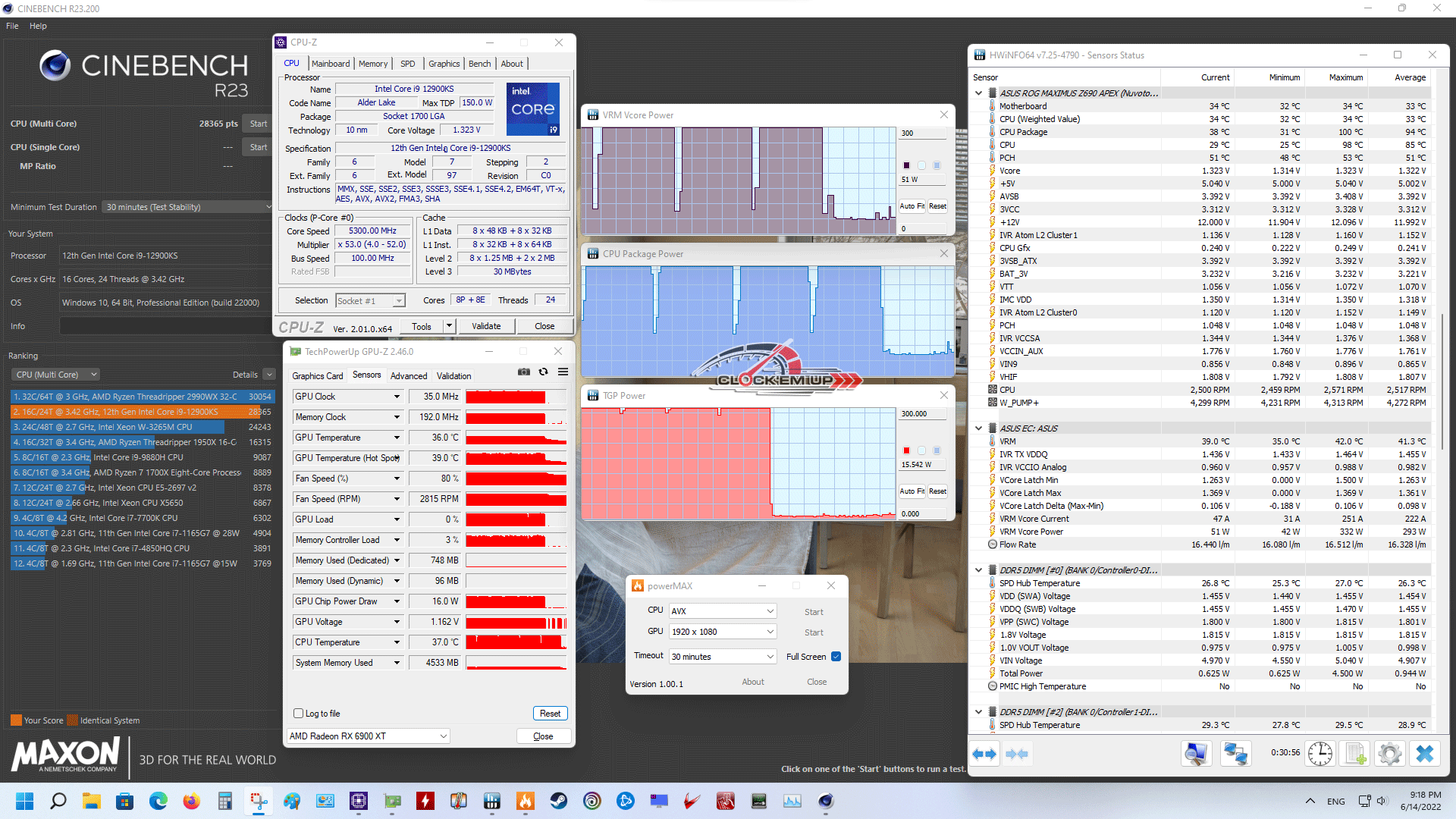Uncheck powerMAX Full Screen checkbox
The height and width of the screenshot is (819, 1456).
836,657
